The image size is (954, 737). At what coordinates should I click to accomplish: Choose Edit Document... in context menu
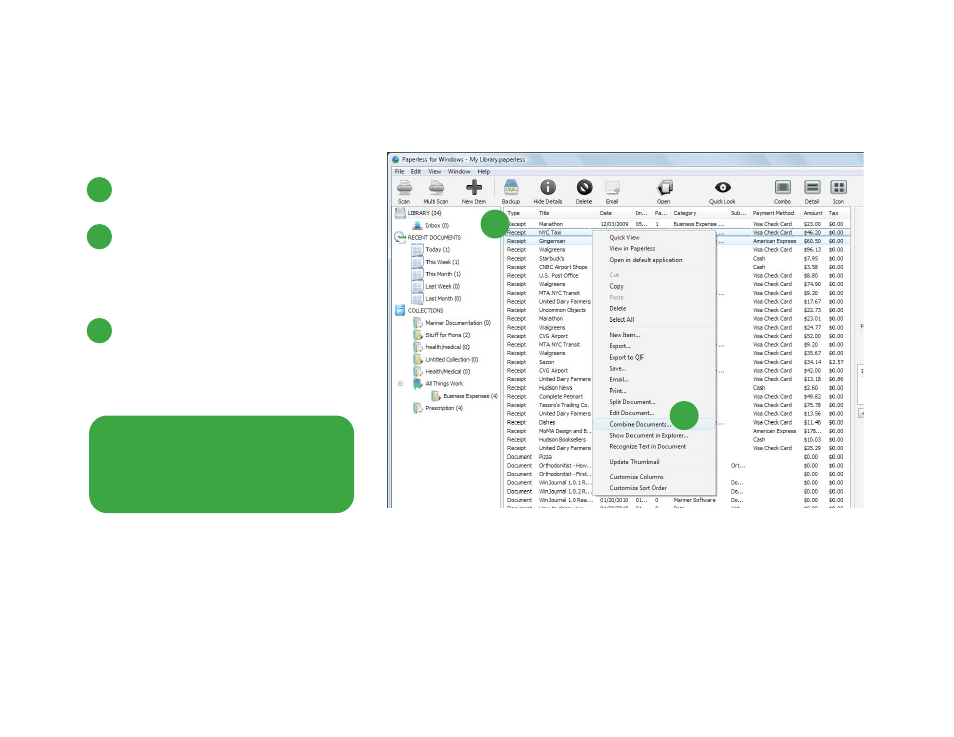coord(654,413)
